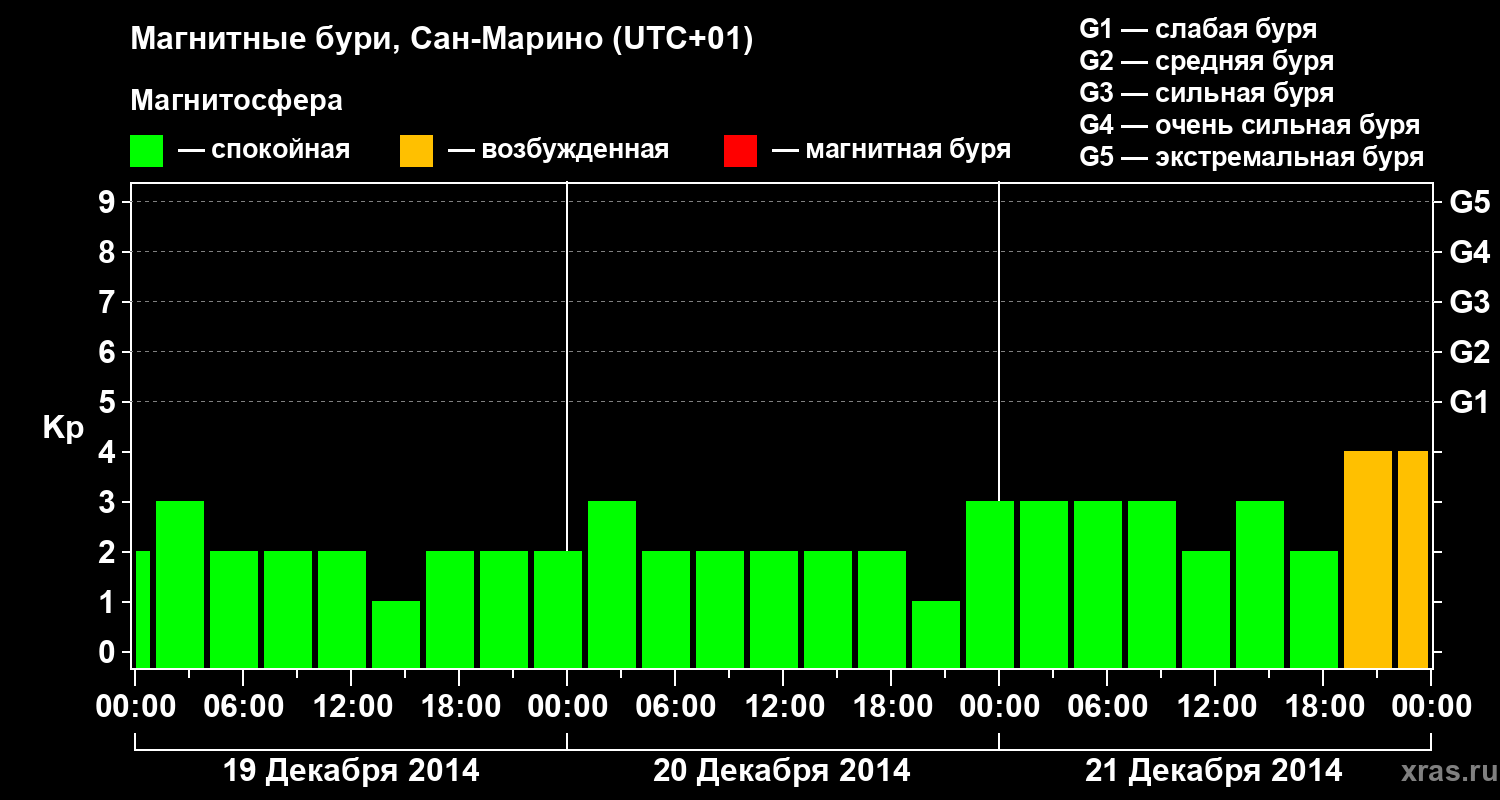Click the "Магнитосфера" heading

(x=236, y=101)
